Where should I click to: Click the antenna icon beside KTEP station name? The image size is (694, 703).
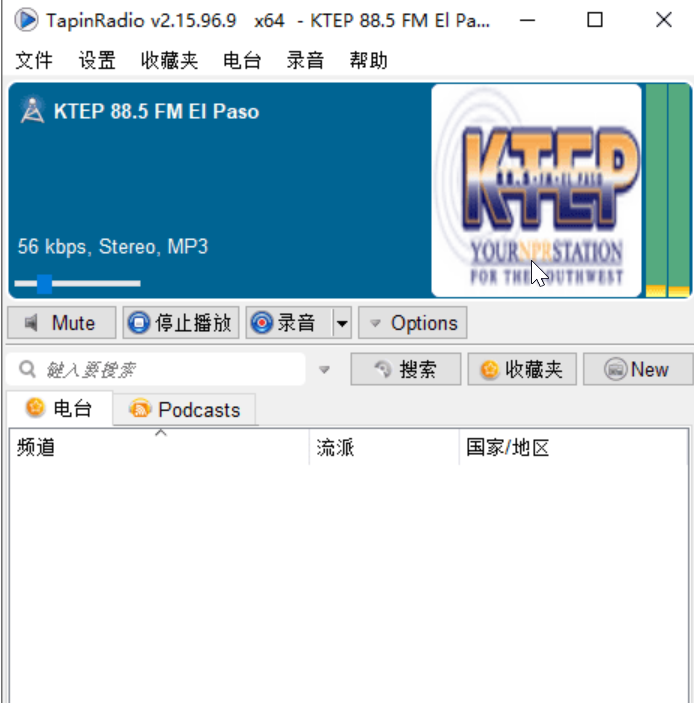pos(32,110)
